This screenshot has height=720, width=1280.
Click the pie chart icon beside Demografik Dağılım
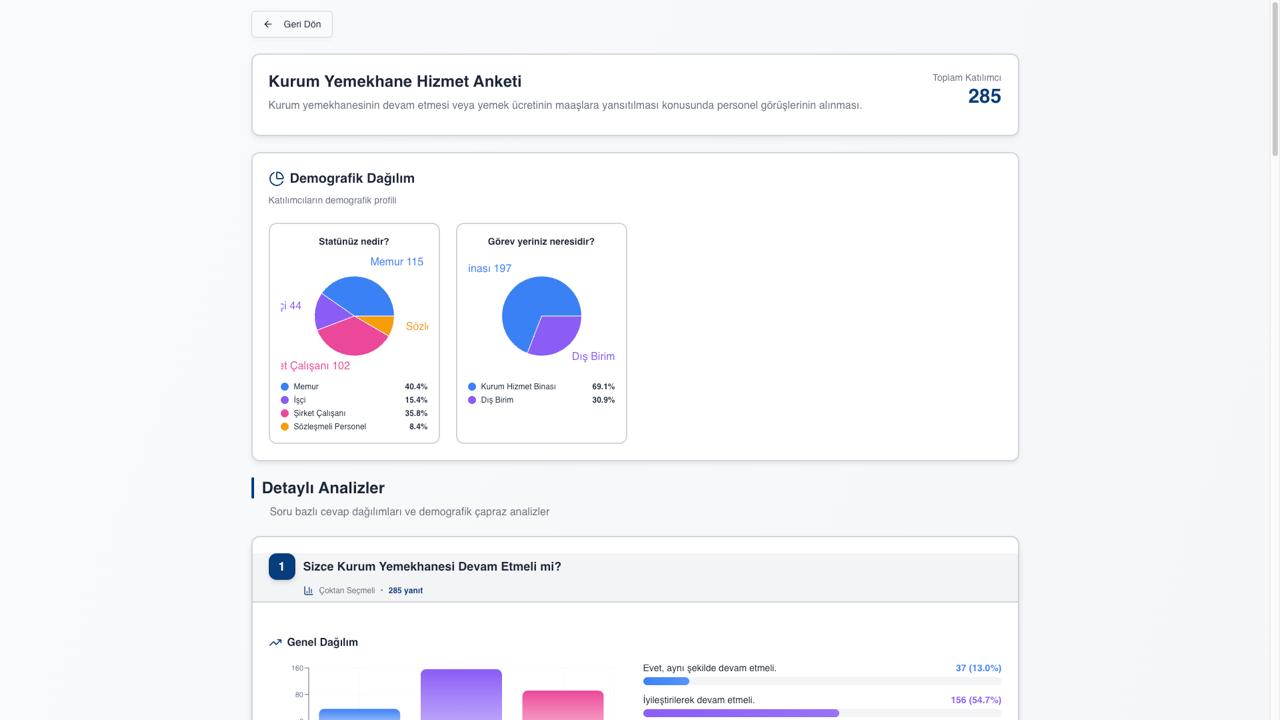(277, 178)
